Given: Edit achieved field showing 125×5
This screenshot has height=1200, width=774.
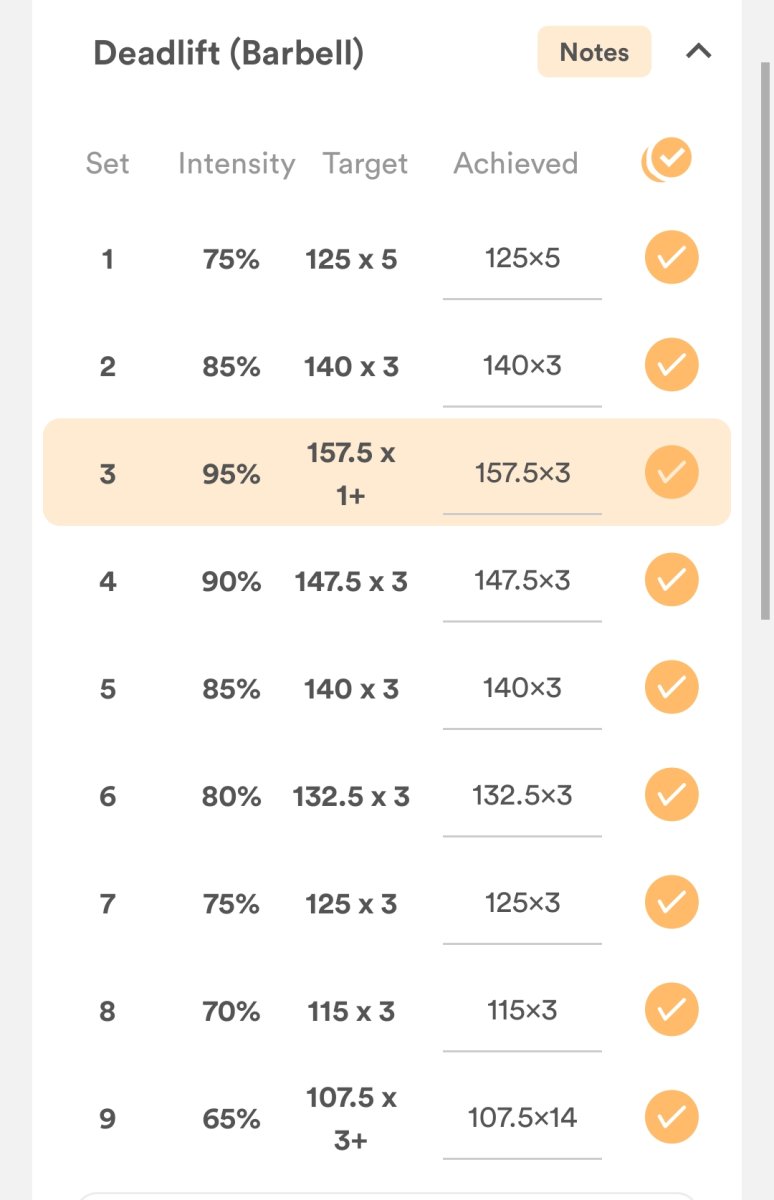Looking at the screenshot, I should (x=522, y=260).
